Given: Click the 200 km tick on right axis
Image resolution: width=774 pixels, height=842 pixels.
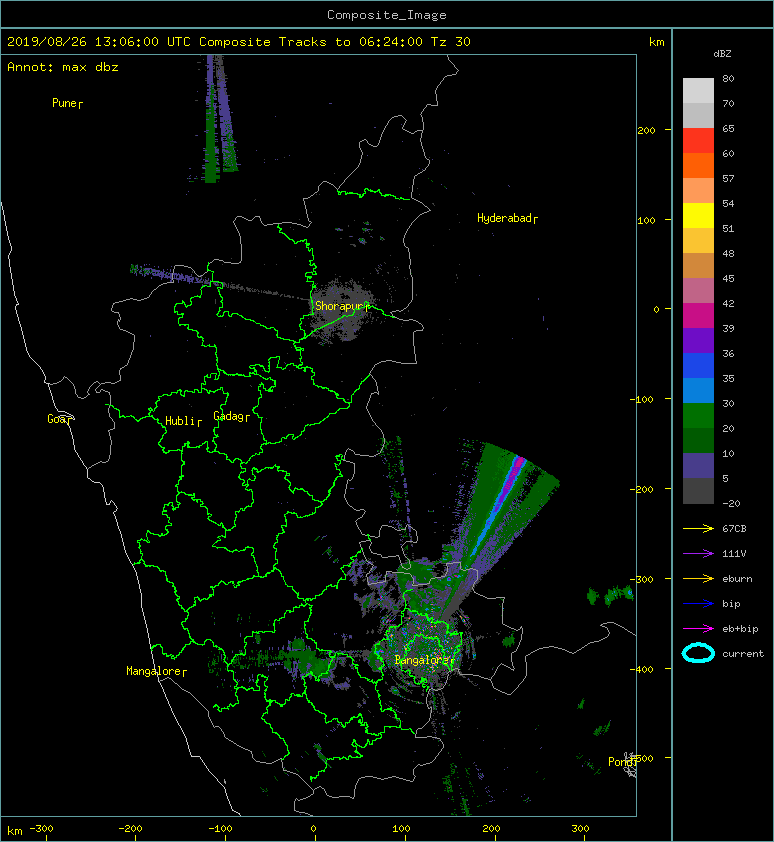Looking at the screenshot, I should (x=646, y=130).
